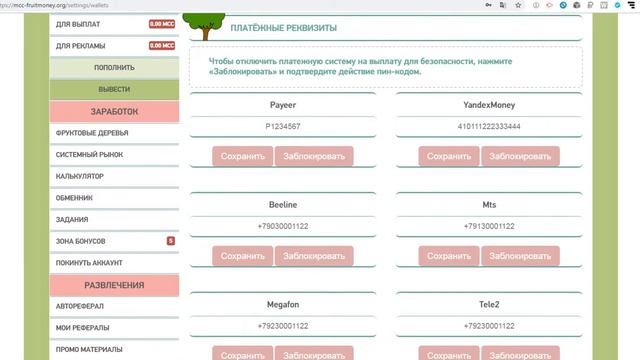Click Заблокировать under YandexMoney

click(x=520, y=156)
